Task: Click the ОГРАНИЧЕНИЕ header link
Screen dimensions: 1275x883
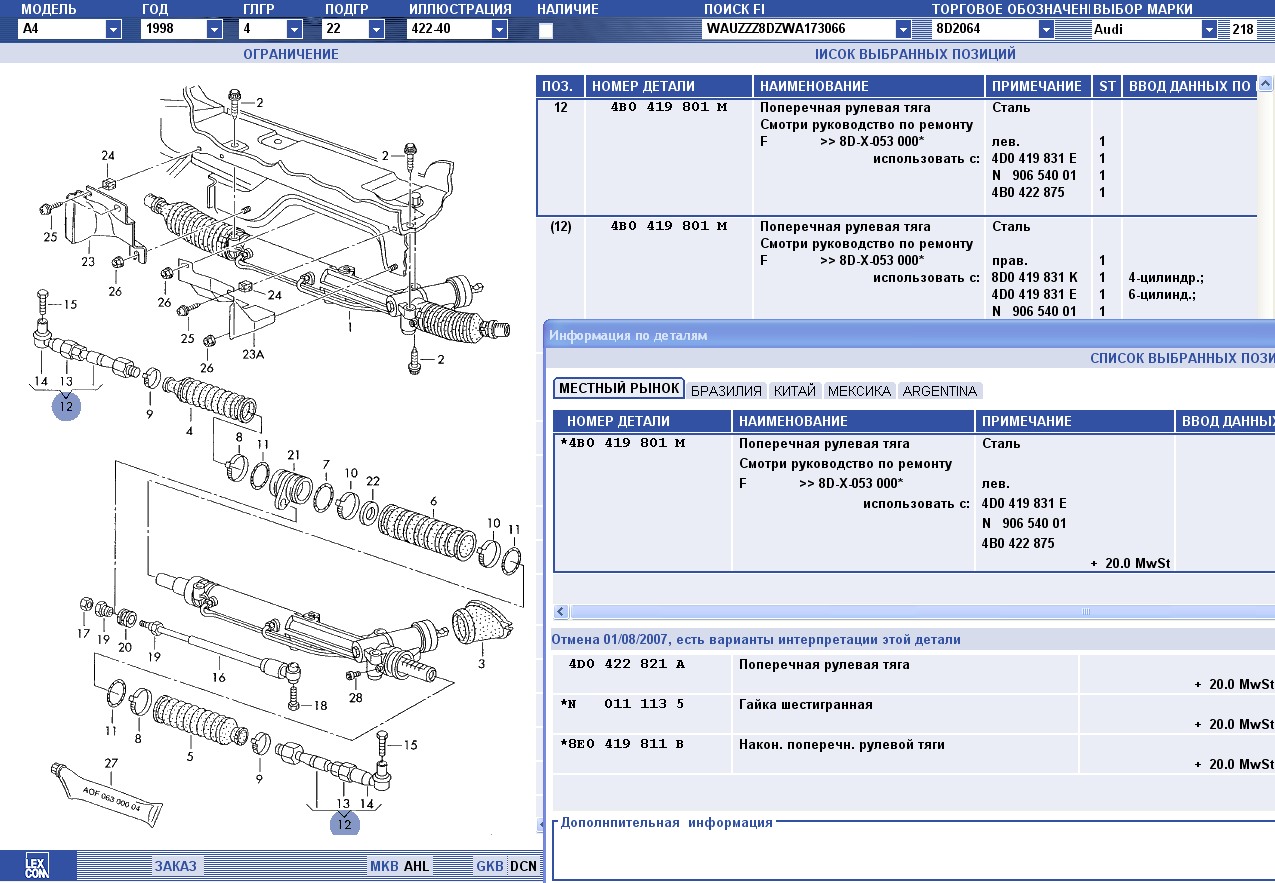Action: coord(291,54)
